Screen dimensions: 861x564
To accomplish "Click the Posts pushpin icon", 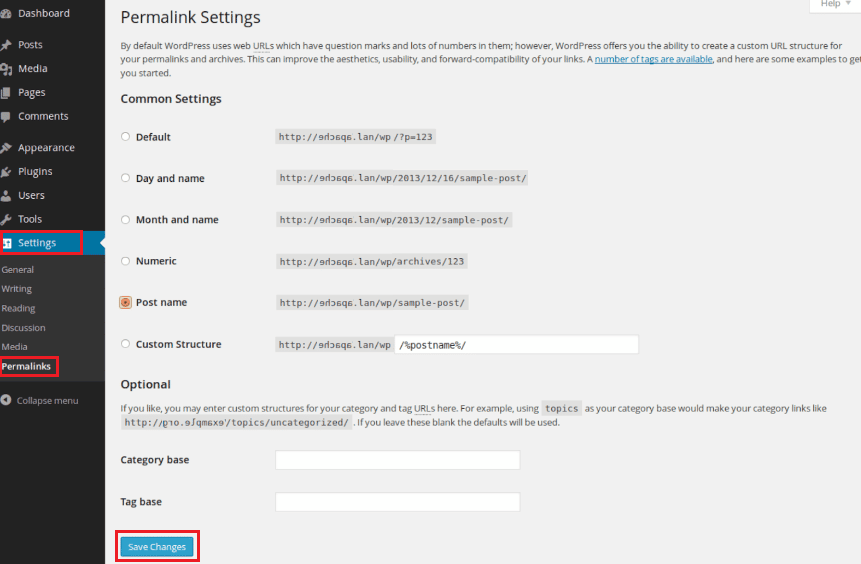I will point(5,45).
